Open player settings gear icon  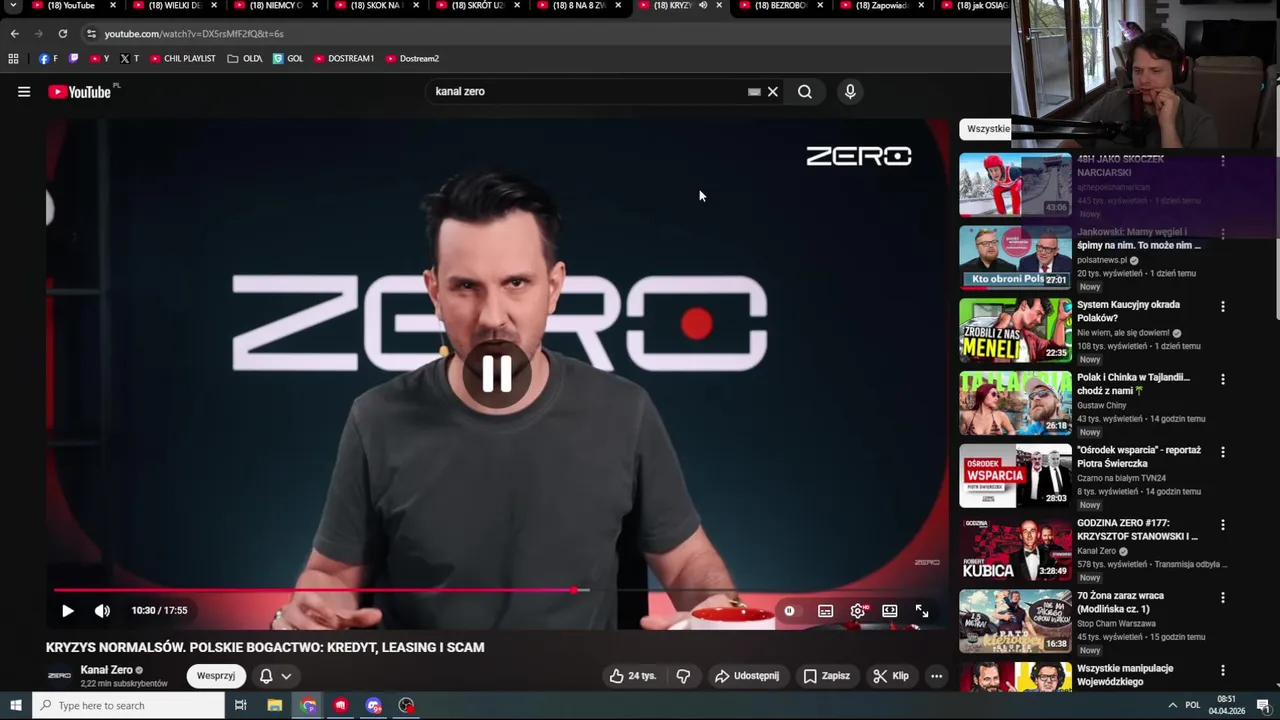[858, 611]
